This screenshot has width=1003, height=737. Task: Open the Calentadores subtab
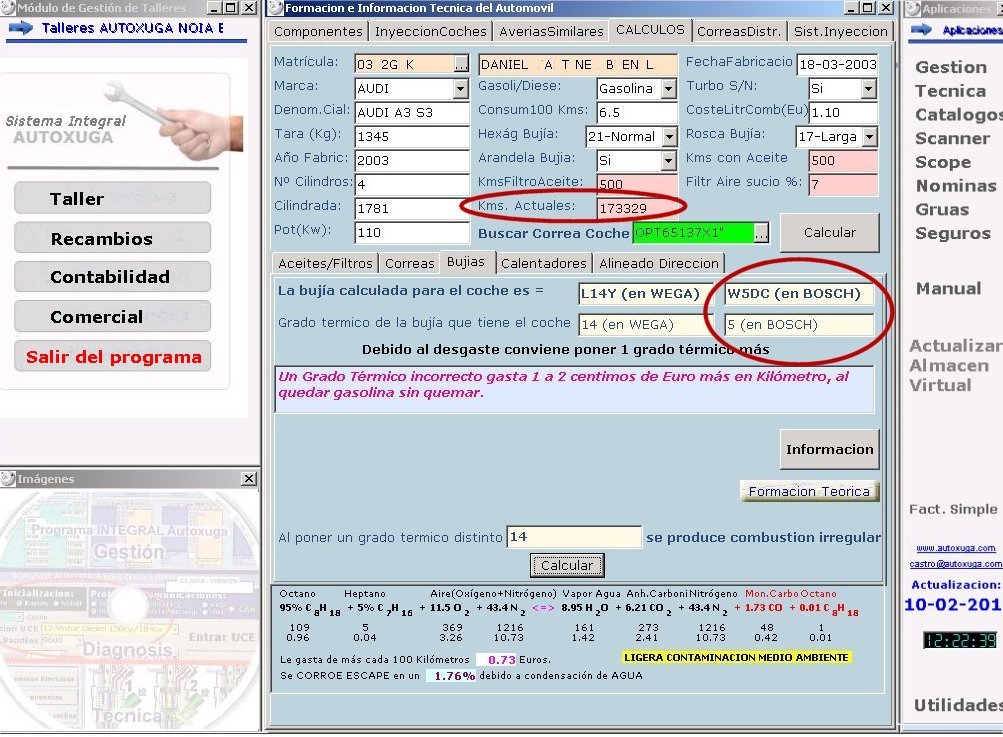[543, 263]
